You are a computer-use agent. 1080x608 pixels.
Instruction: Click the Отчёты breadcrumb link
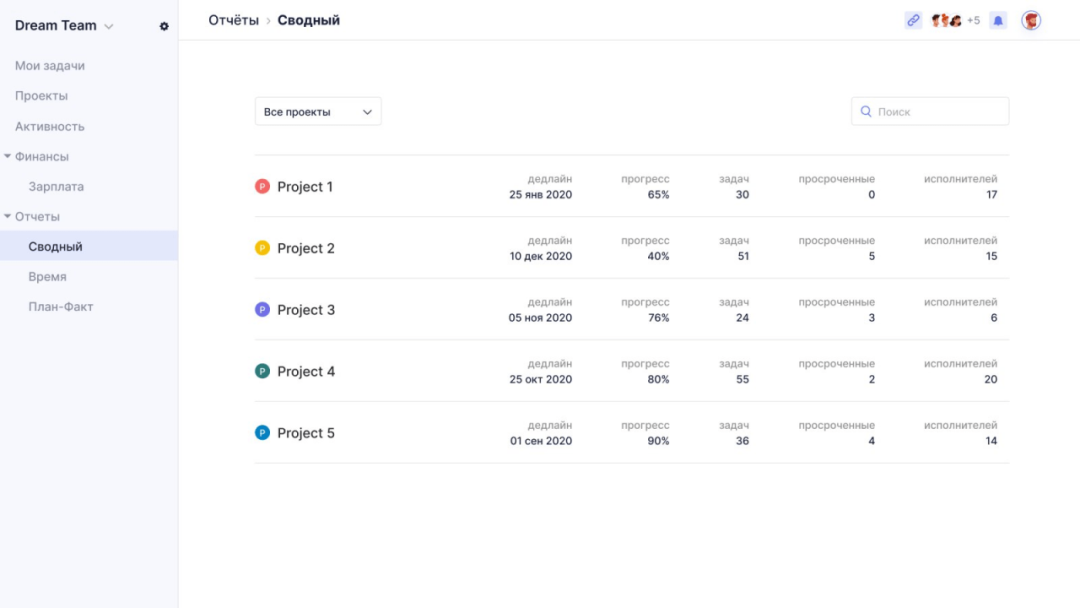[233, 20]
